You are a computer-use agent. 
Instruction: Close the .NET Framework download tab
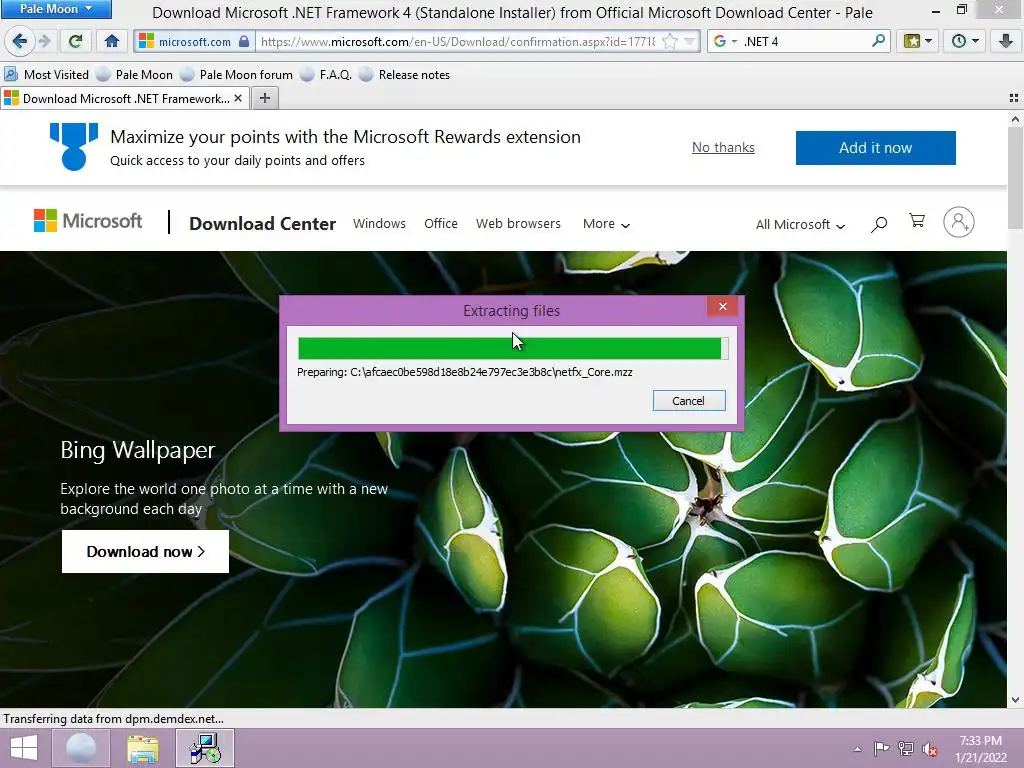click(238, 98)
